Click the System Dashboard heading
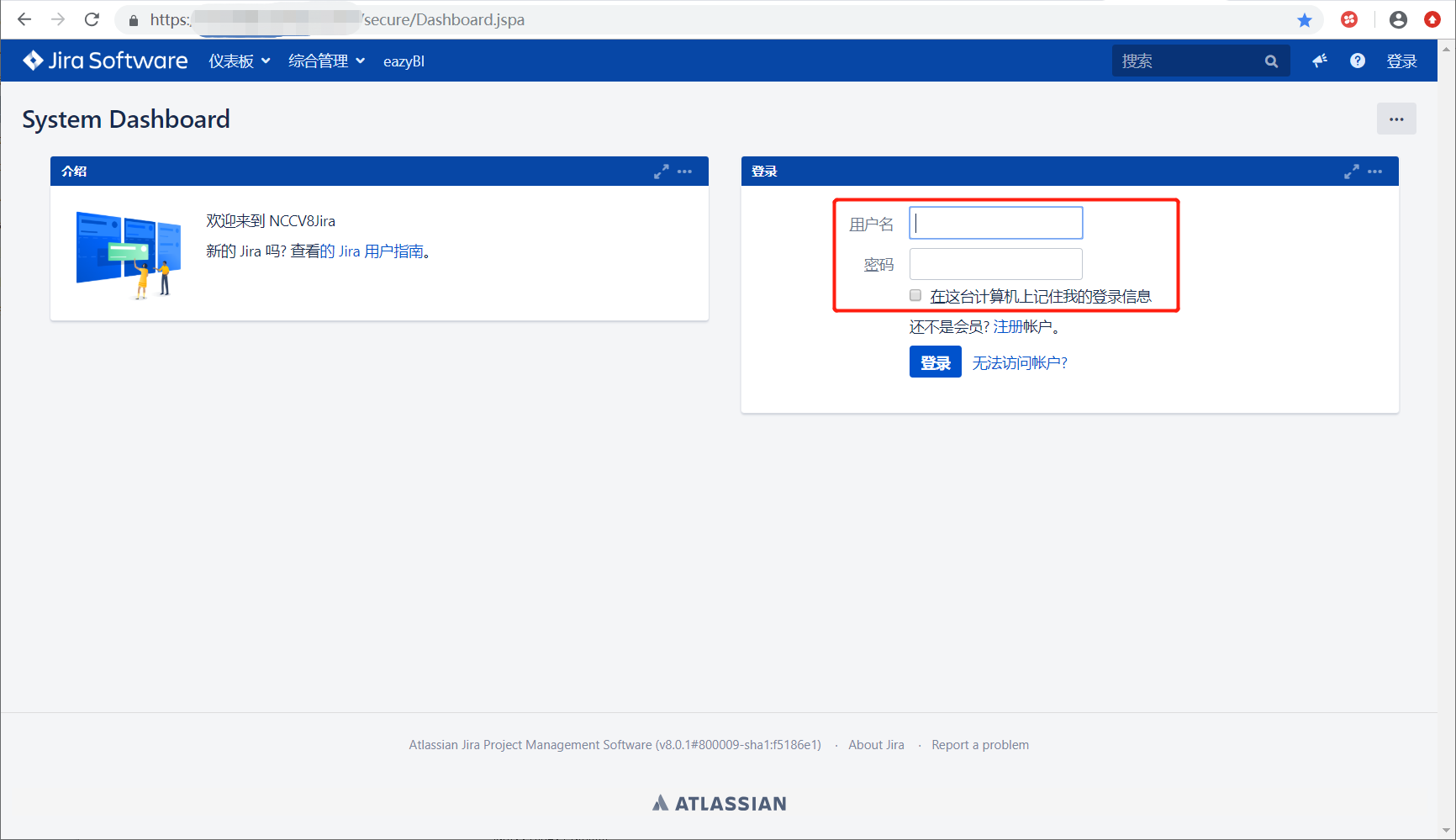Image resolution: width=1456 pixels, height=840 pixels. click(x=126, y=119)
